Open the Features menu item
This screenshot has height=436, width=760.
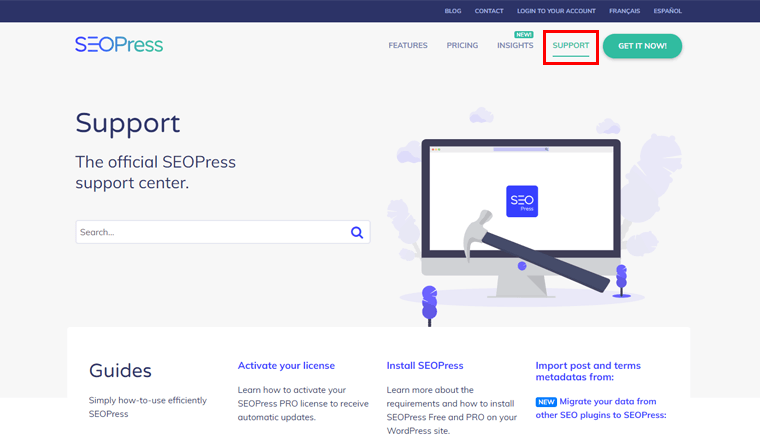[408, 46]
